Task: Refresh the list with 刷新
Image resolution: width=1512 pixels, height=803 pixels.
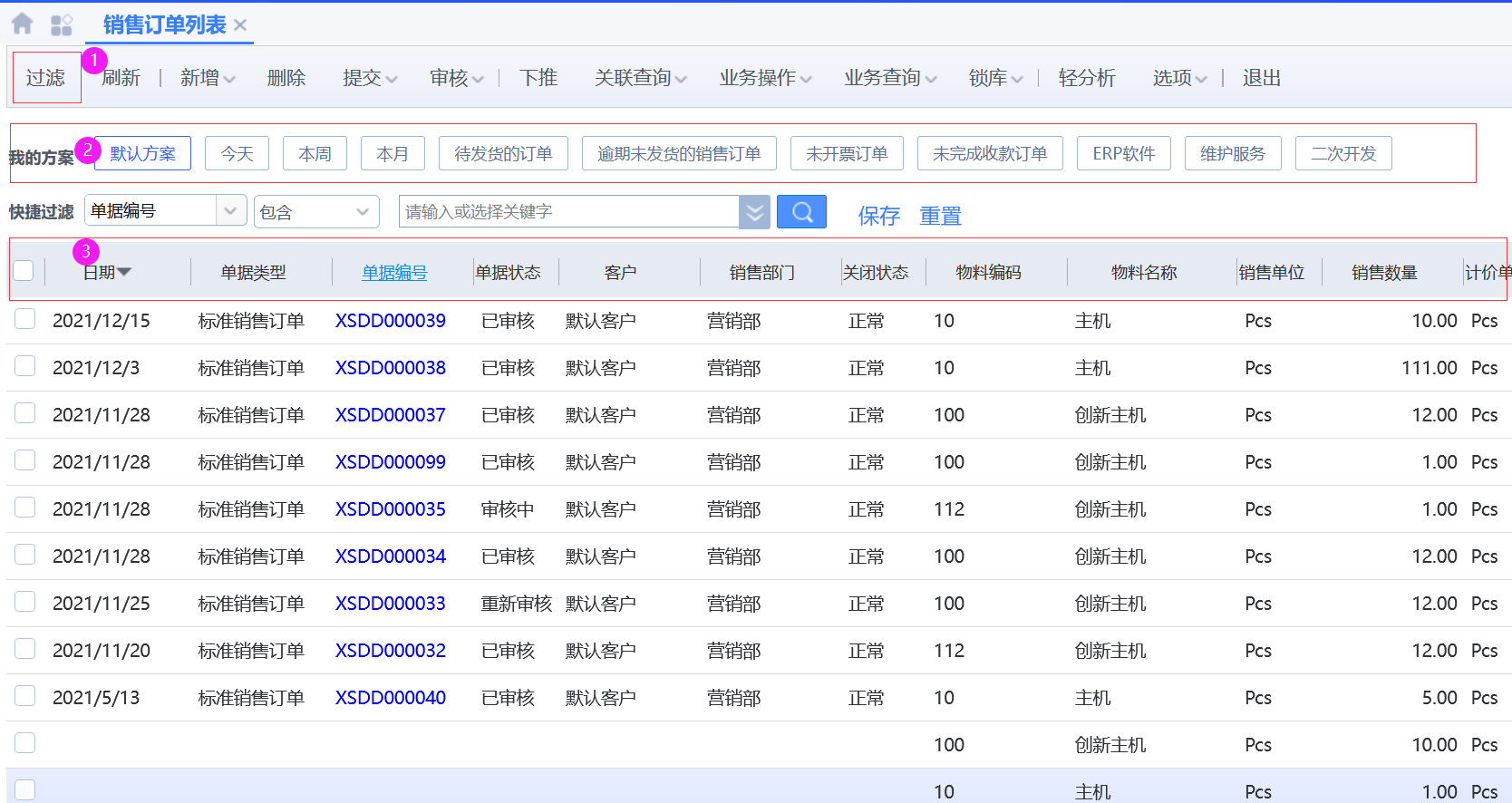Action: click(121, 78)
